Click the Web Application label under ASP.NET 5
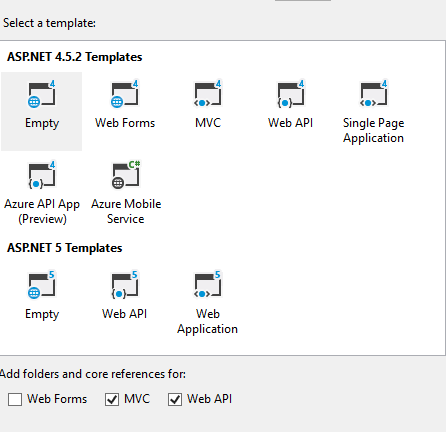Screen dimensions: 446x432 point(207,321)
